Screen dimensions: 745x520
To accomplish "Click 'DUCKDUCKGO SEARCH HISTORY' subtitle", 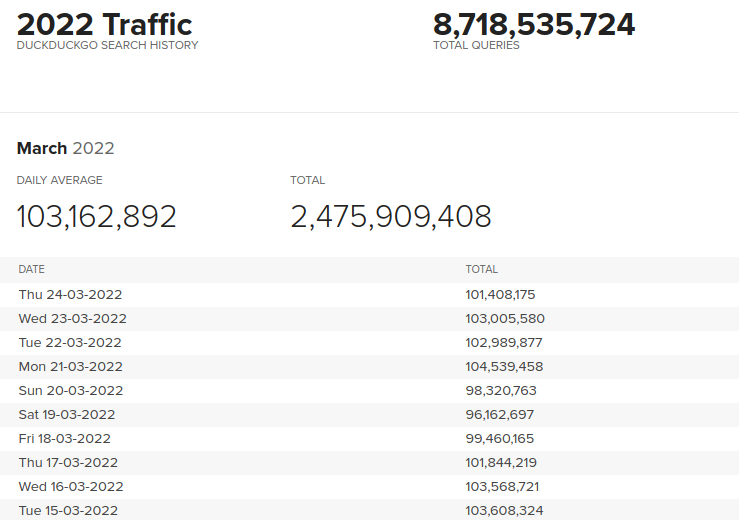I will tap(107, 45).
